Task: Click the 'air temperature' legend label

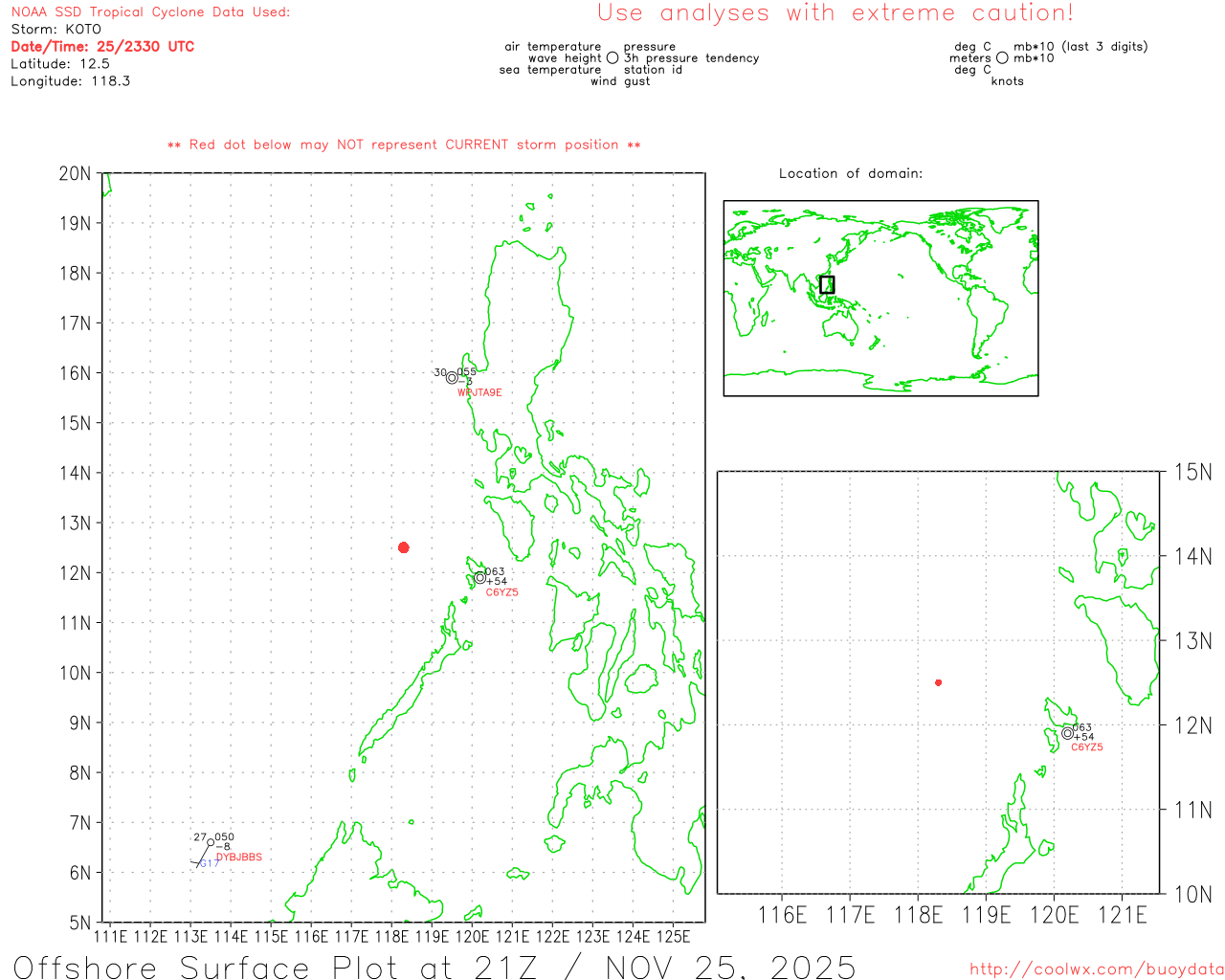Action: tap(553, 47)
